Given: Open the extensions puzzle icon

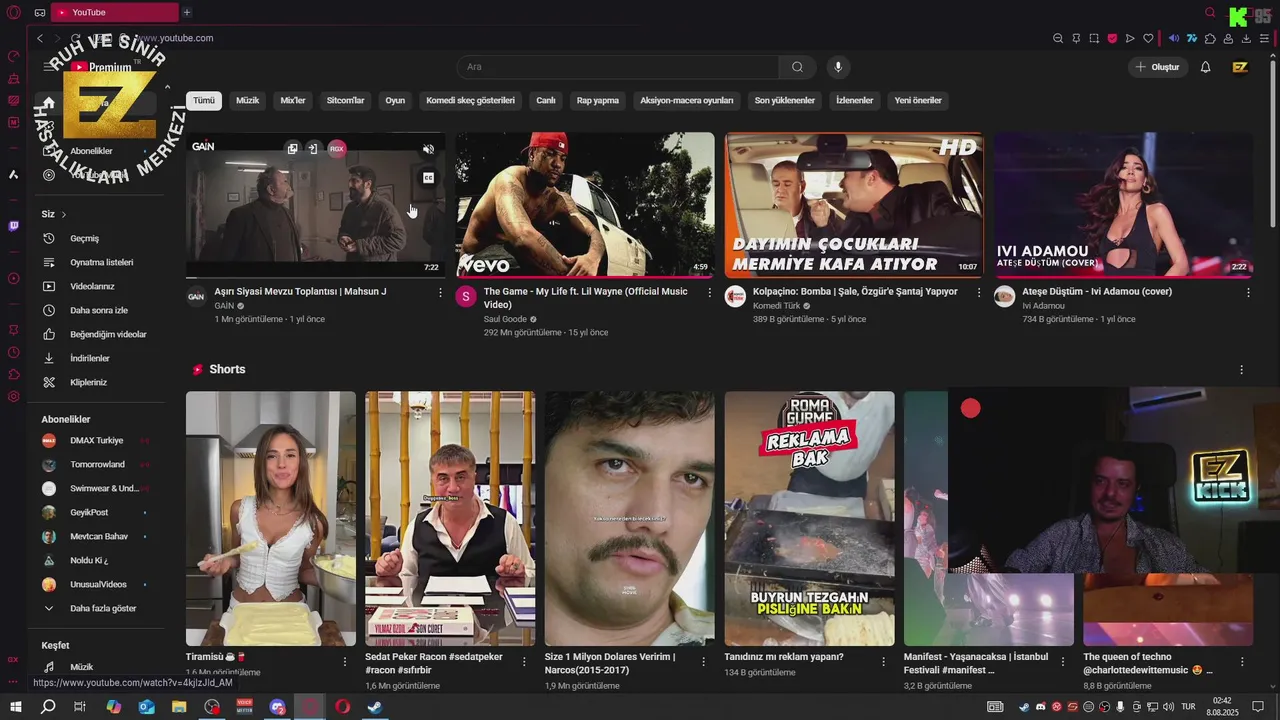Looking at the screenshot, I should pos(1210,39).
